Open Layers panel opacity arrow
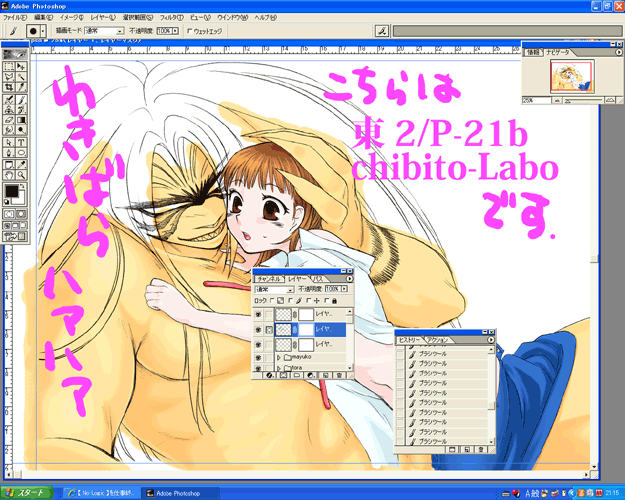The image size is (625, 500). 344,288
